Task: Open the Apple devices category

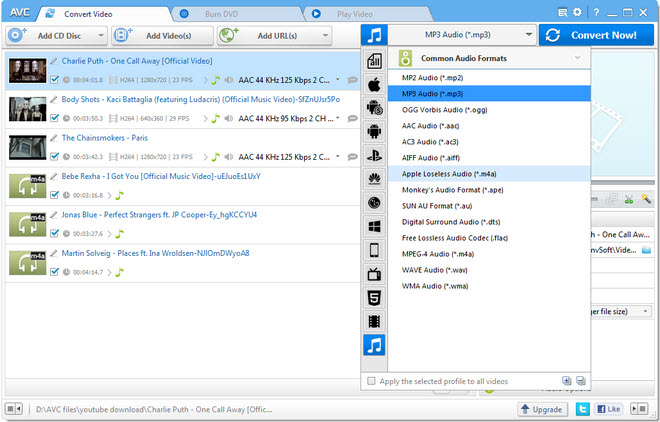Action: click(374, 85)
